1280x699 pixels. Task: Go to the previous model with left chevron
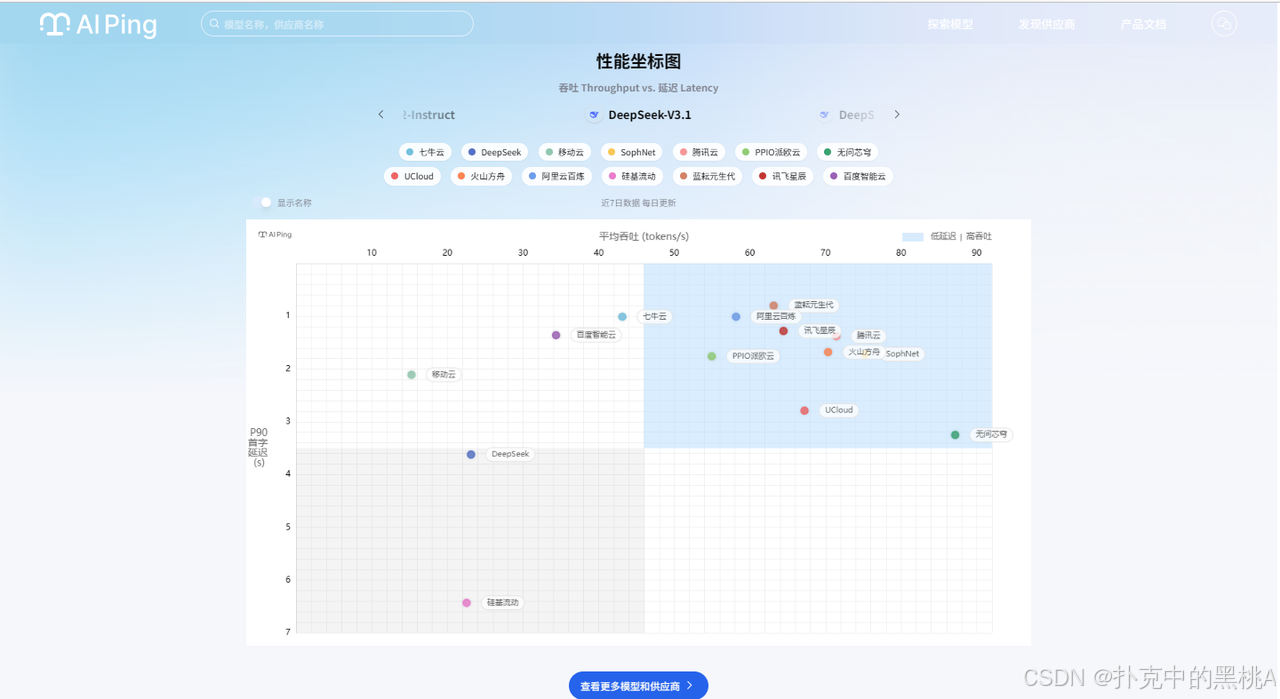pyautogui.click(x=381, y=115)
